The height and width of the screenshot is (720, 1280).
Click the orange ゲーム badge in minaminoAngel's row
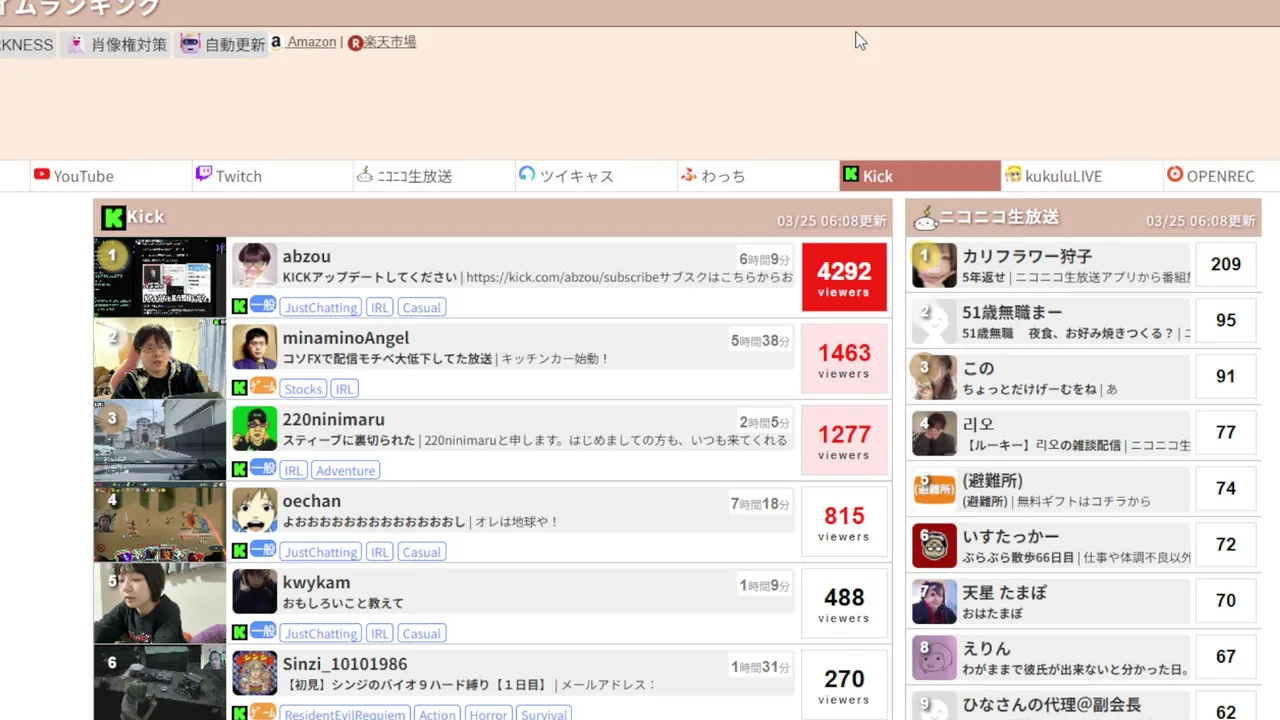click(263, 386)
